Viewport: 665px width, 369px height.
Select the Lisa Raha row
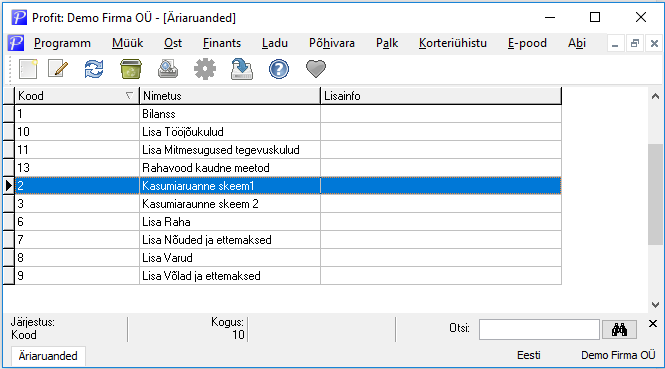pos(288,222)
